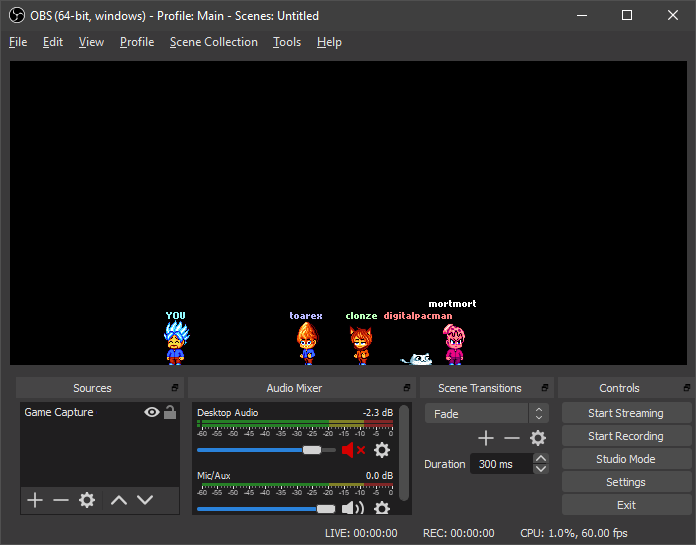Click the Duration 300 ms field
Screen dimensions: 696x545
tap(502, 464)
